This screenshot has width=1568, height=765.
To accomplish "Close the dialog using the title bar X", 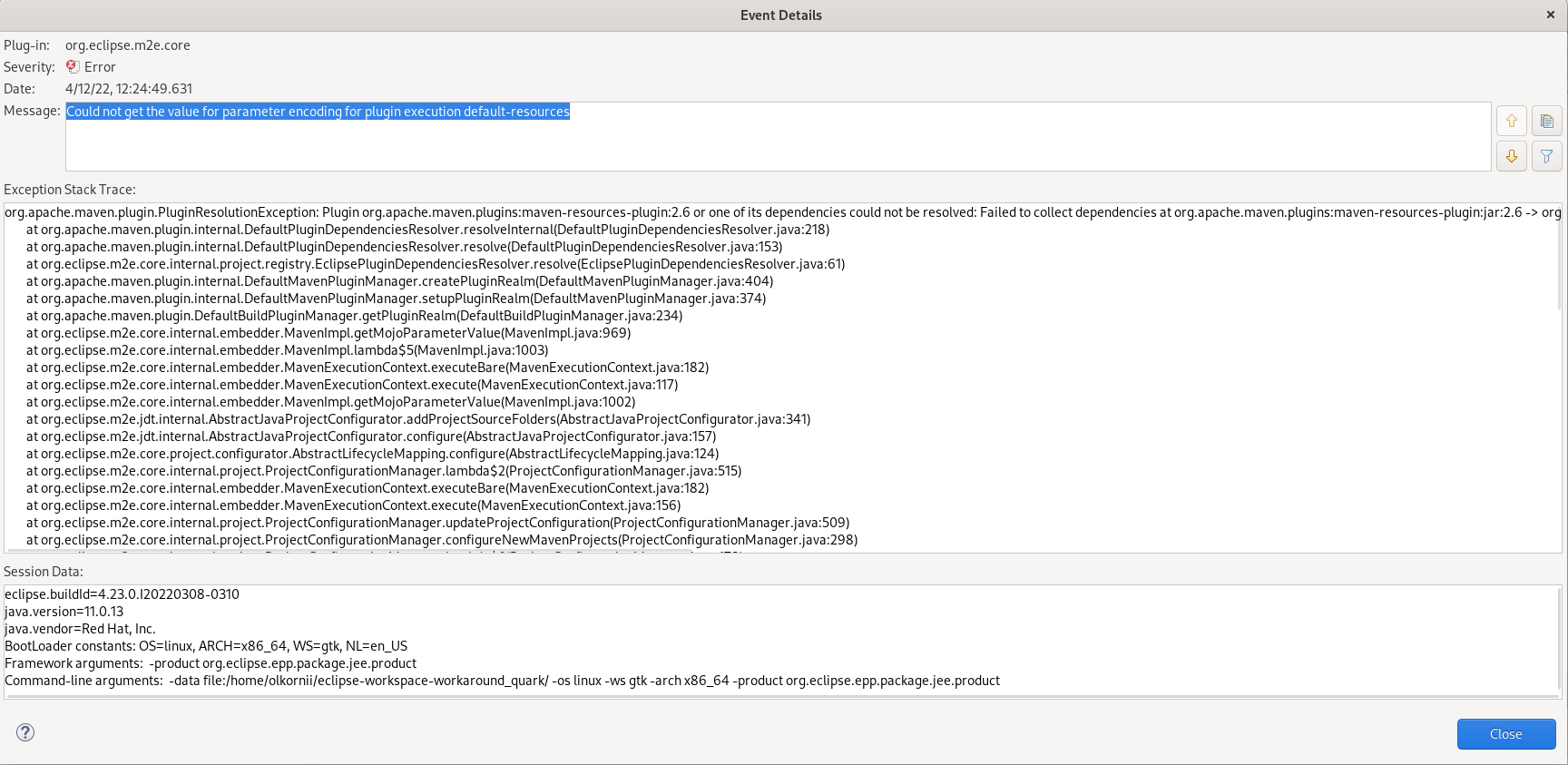I will 1551,15.
